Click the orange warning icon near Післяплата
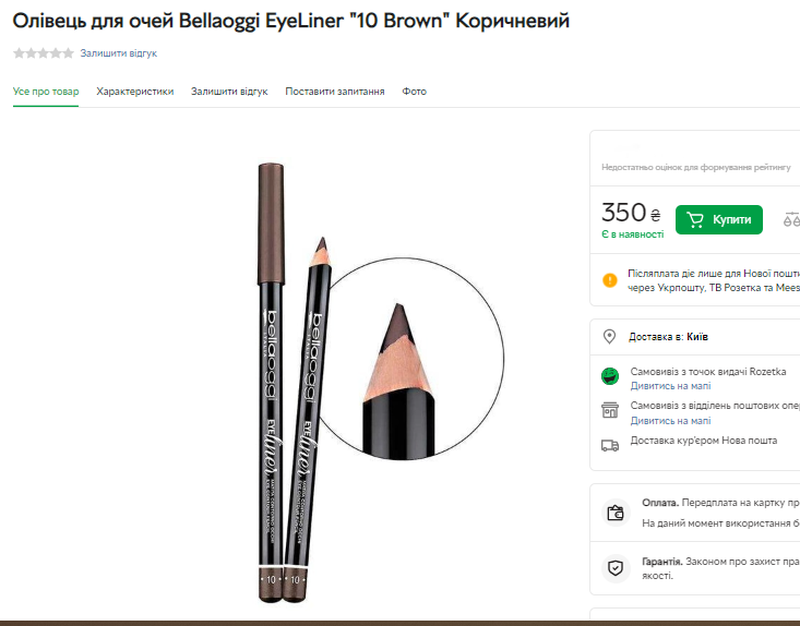 point(610,280)
